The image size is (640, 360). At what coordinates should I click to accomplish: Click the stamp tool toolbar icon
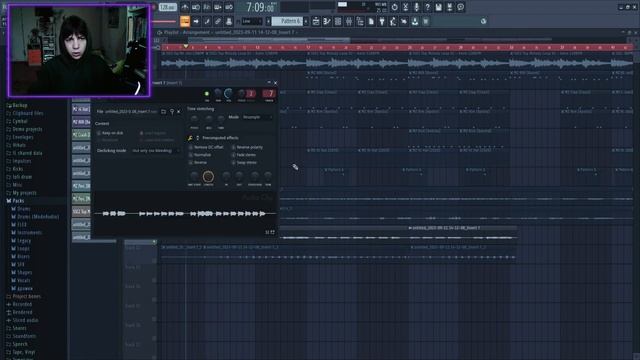229,21
